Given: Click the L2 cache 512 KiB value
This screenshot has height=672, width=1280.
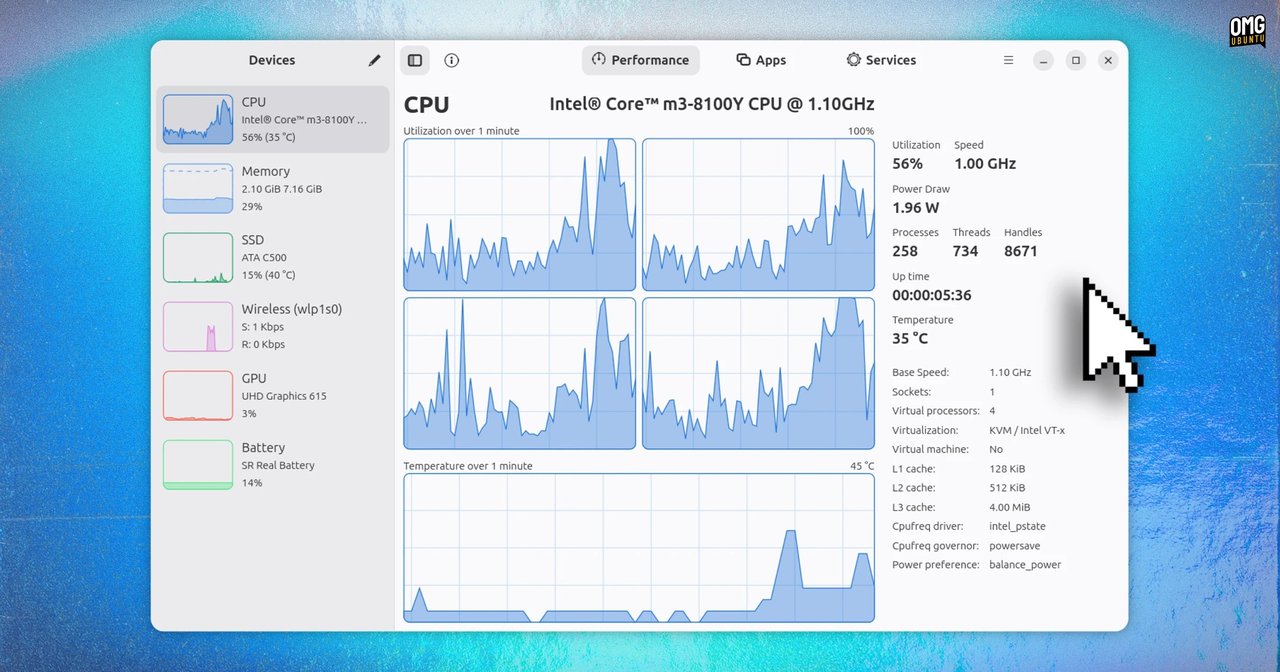Looking at the screenshot, I should (1007, 488).
